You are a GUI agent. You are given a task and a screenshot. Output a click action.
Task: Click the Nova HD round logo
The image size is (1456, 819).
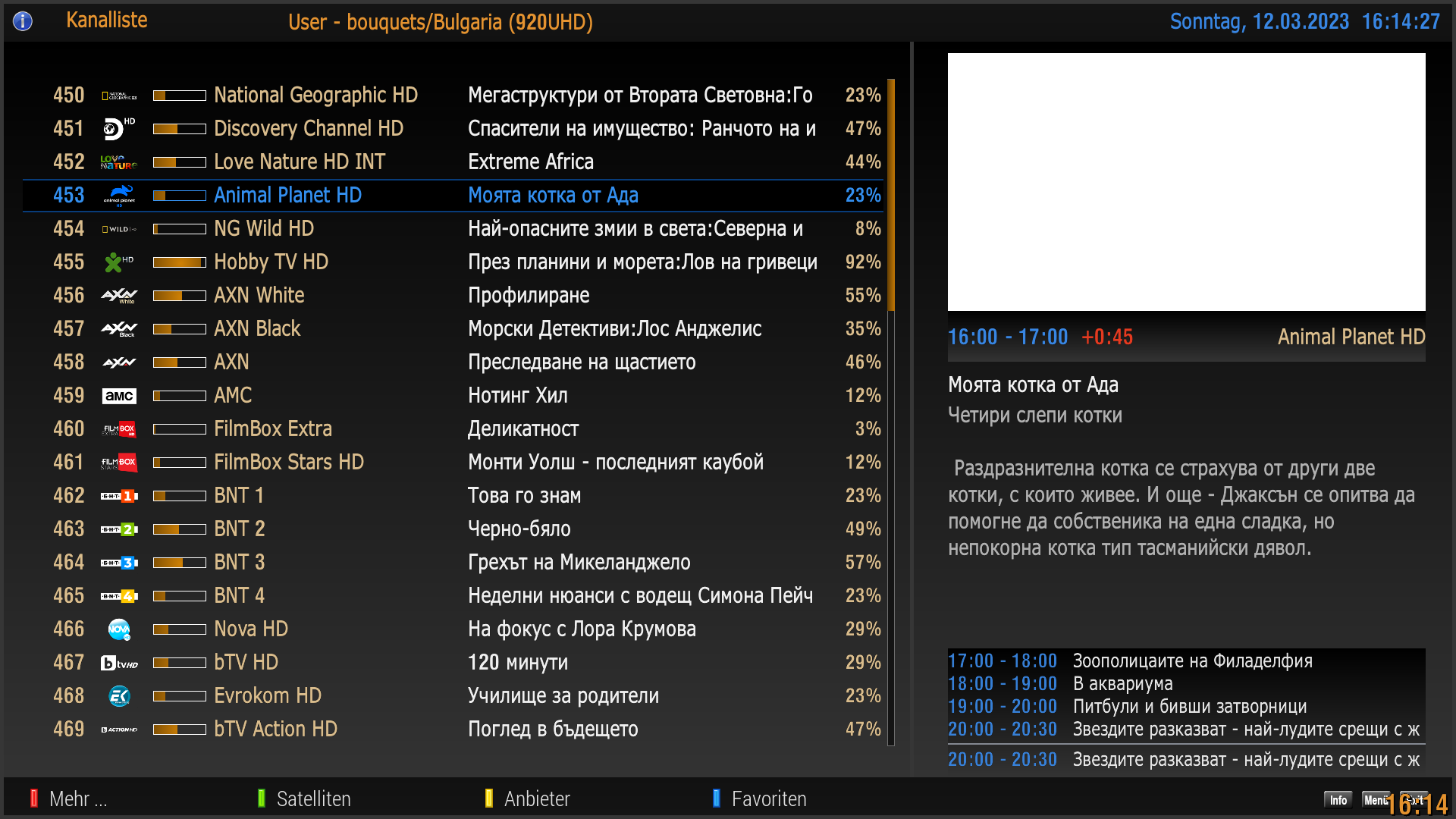click(x=118, y=629)
